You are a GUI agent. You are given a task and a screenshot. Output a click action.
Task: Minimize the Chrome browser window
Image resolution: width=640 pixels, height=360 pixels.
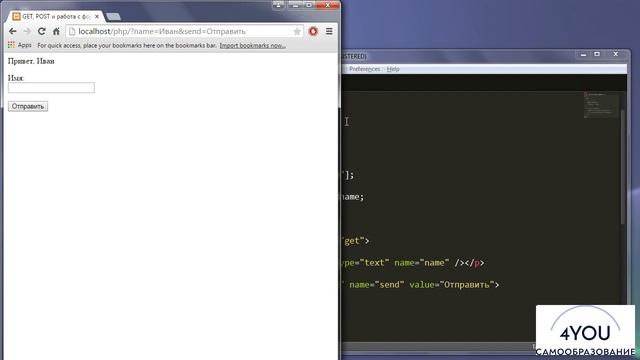[296, 5]
